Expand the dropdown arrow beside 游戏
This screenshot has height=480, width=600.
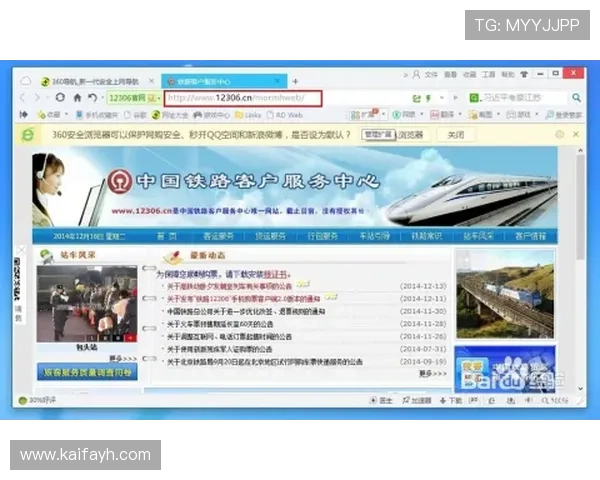(x=537, y=114)
